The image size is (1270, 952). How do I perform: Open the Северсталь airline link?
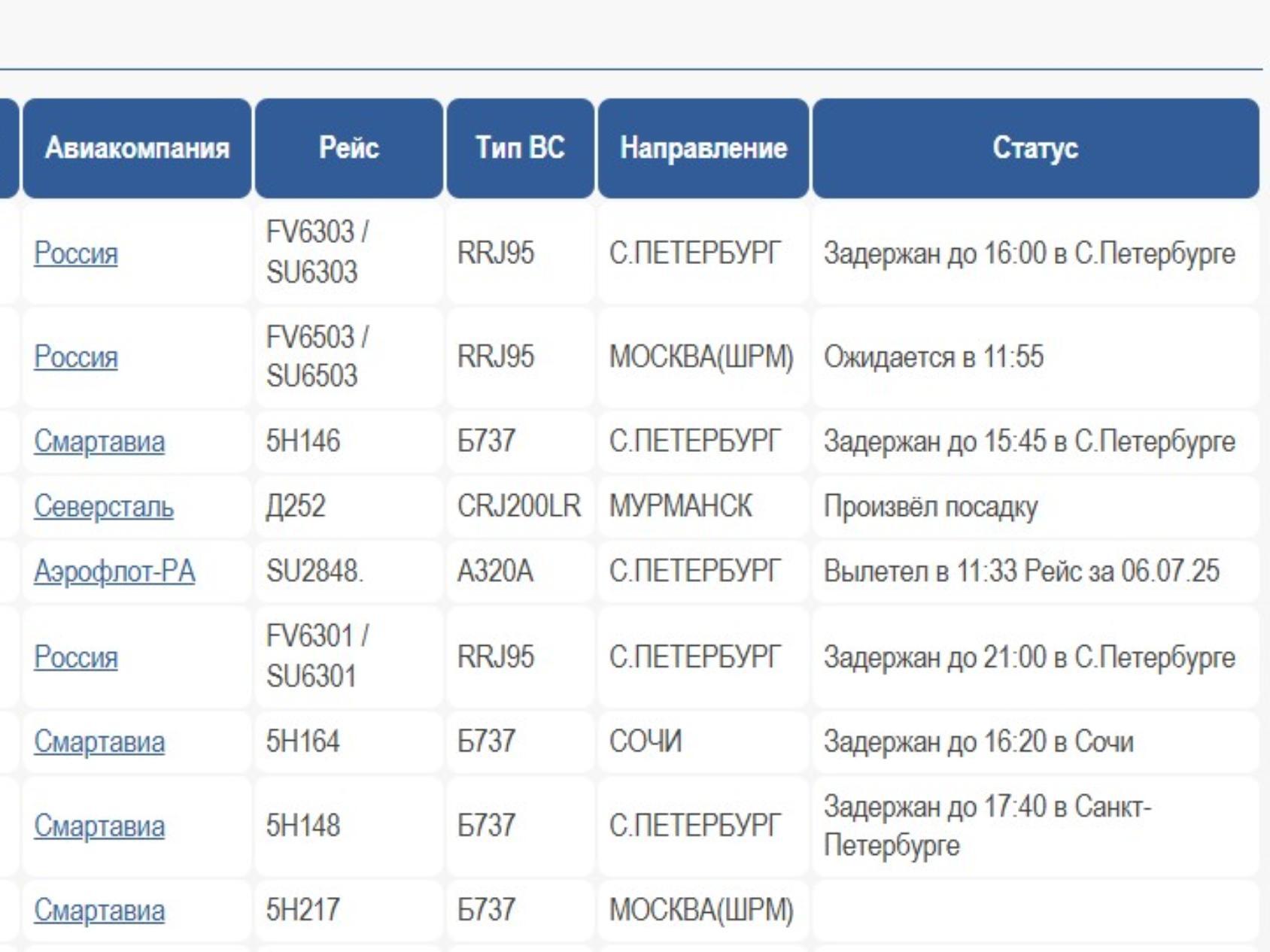pyautogui.click(x=104, y=507)
